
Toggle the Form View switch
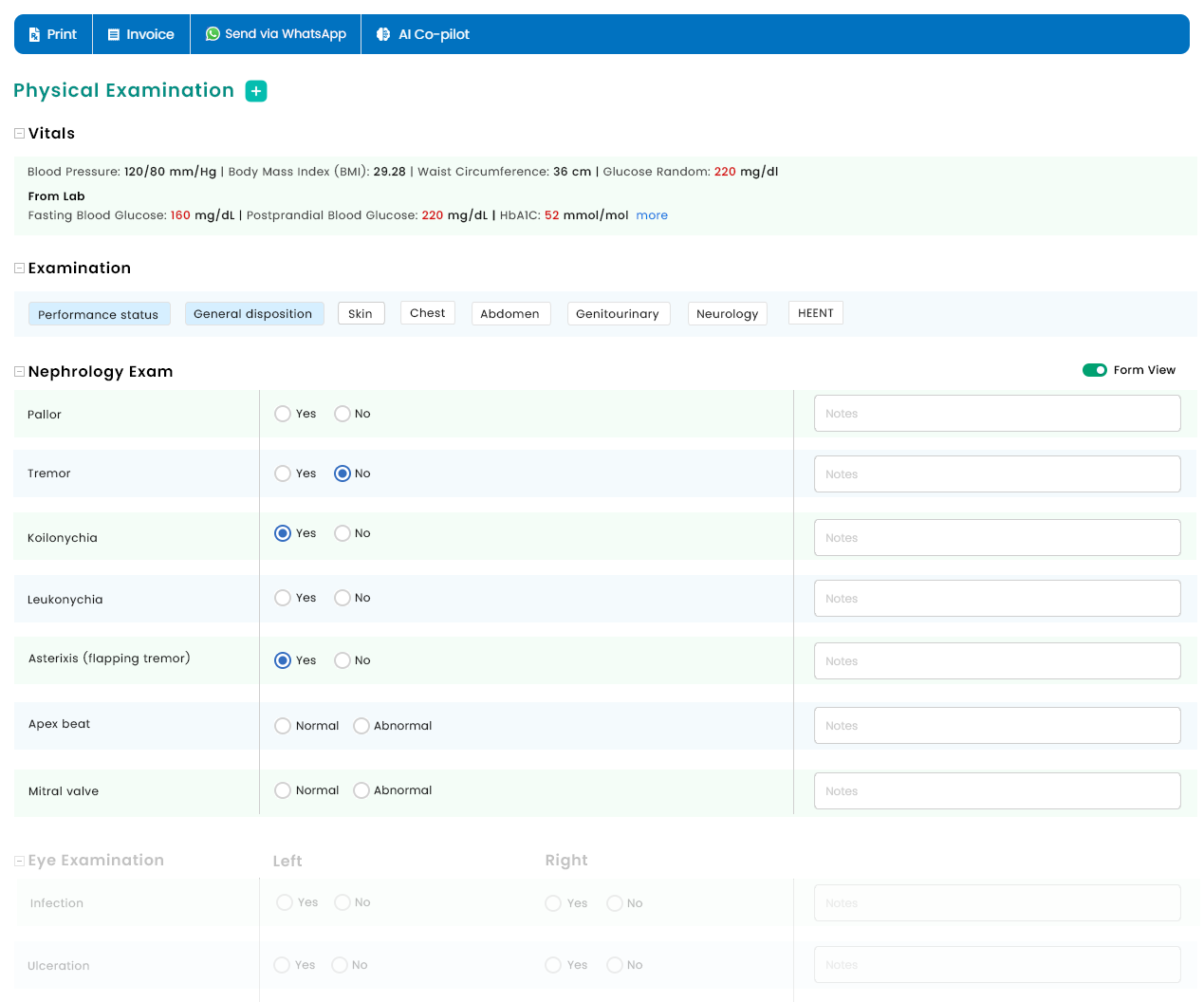(x=1094, y=370)
